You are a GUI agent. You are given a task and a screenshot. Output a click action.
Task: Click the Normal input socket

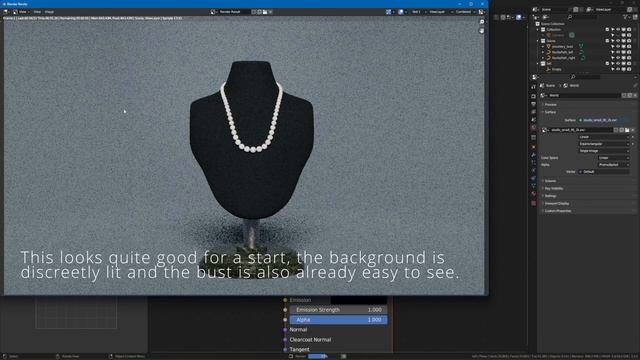(285, 329)
